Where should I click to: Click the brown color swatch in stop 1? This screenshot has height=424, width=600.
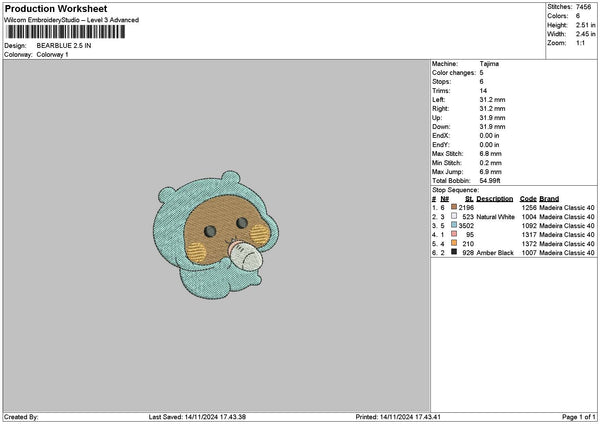[x=455, y=207]
